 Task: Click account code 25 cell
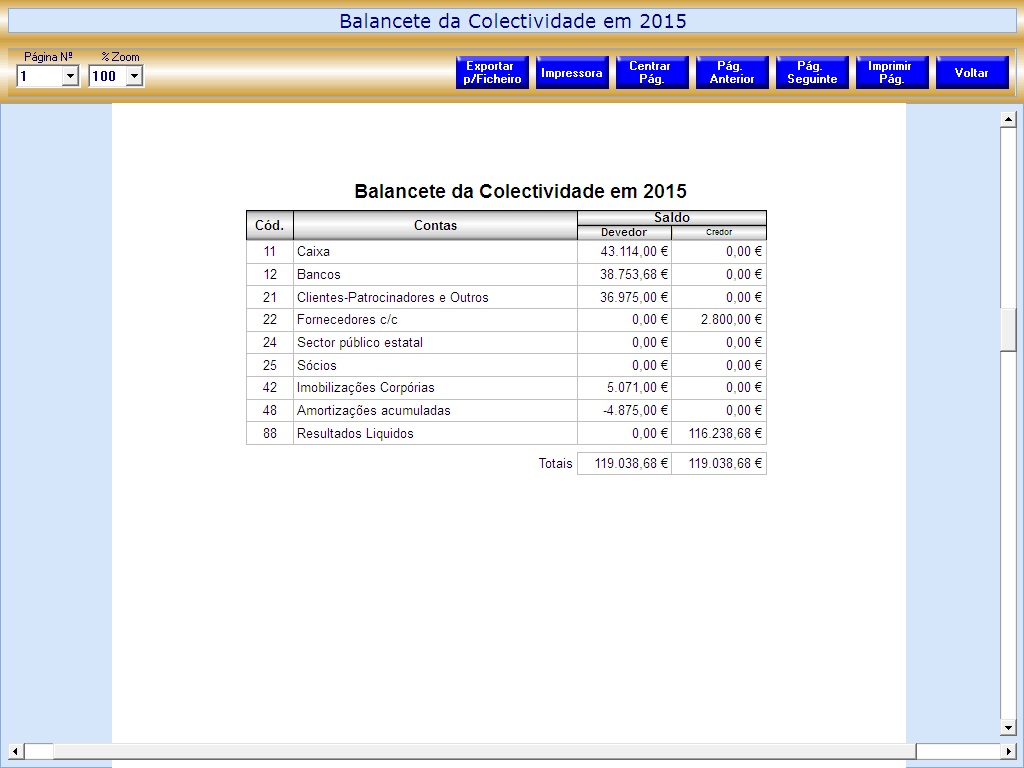click(x=270, y=365)
